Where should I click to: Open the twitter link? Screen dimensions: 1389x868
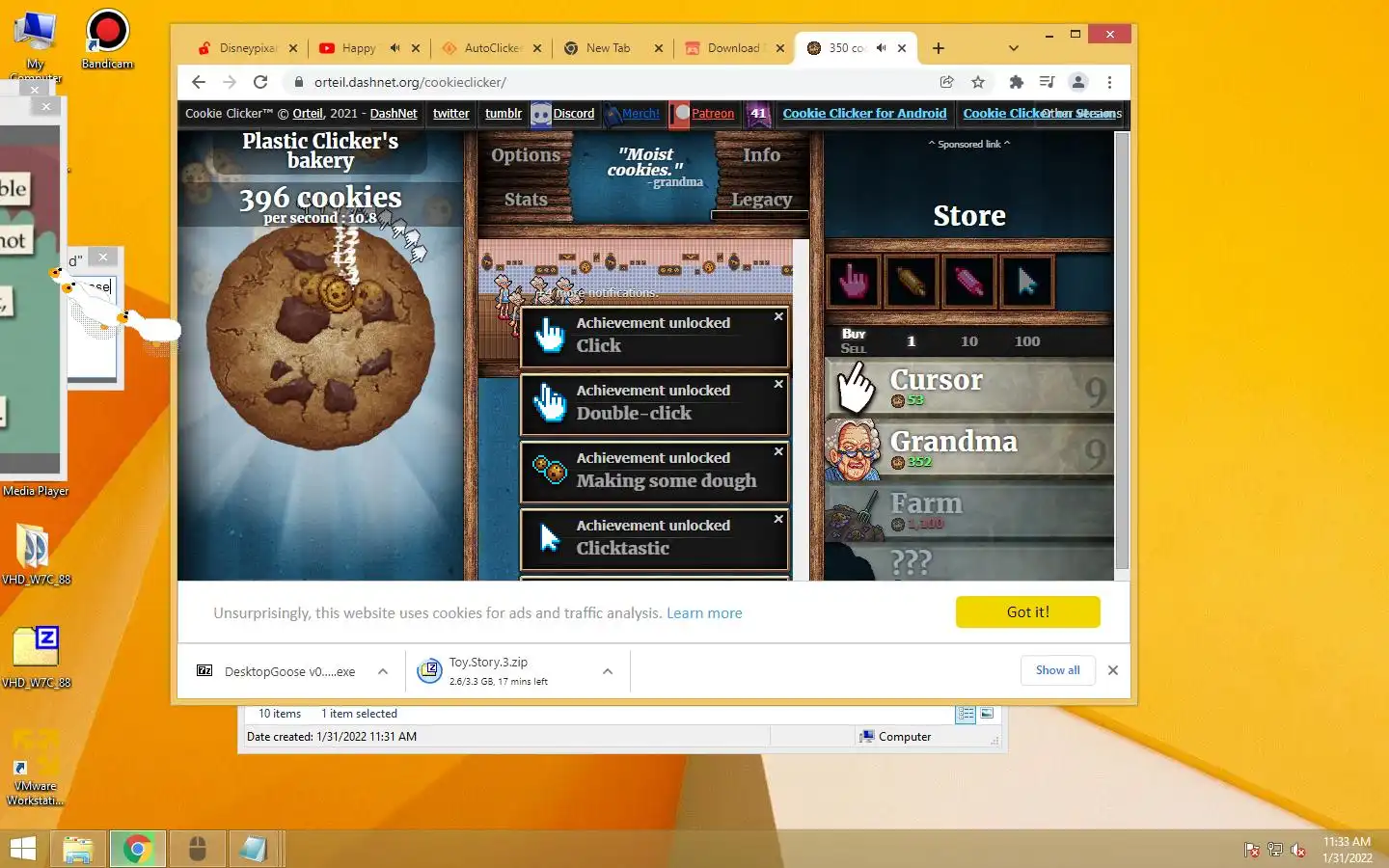click(451, 114)
